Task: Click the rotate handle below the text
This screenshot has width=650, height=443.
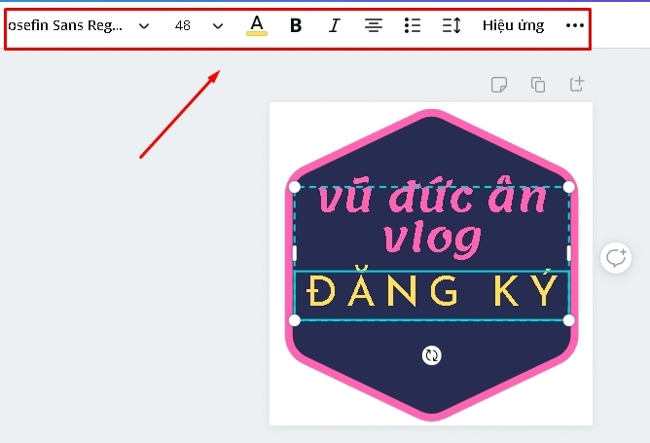Action: point(431,355)
